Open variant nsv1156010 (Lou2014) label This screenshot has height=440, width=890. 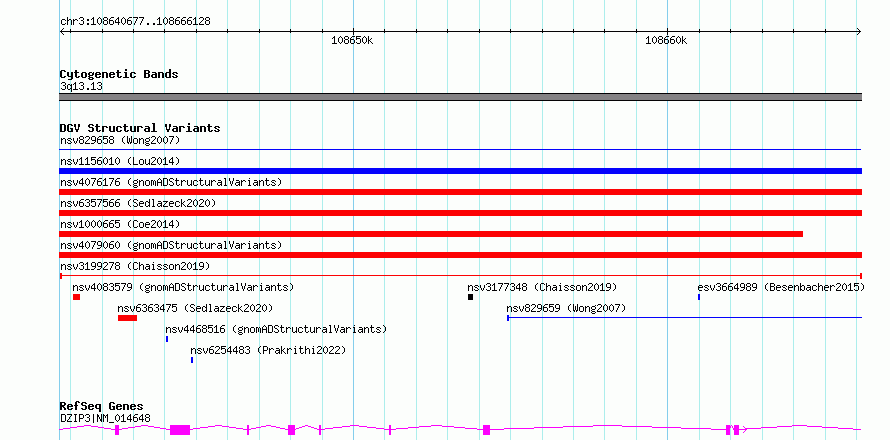point(120,161)
